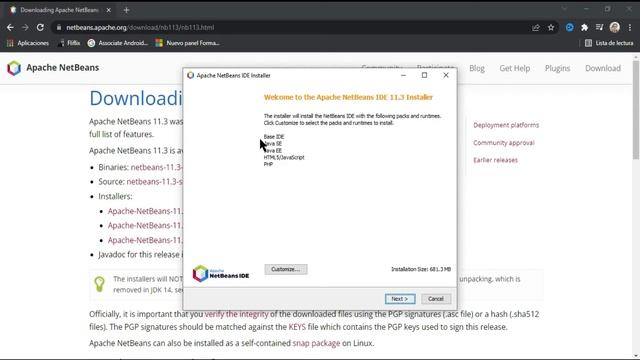Open the Download menu item
The image size is (640, 360).
point(603,68)
